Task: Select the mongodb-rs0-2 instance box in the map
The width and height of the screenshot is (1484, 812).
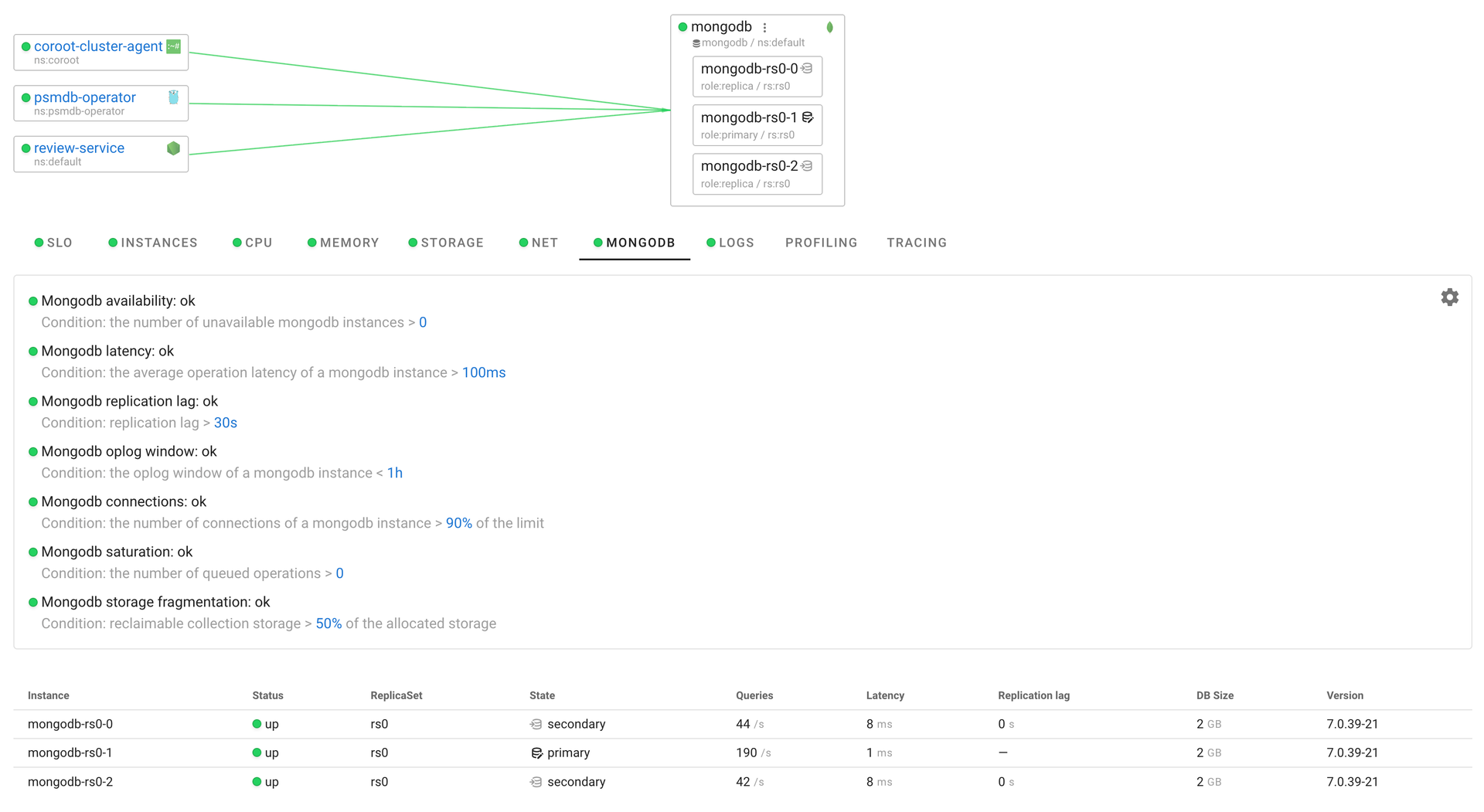Action: [757, 174]
